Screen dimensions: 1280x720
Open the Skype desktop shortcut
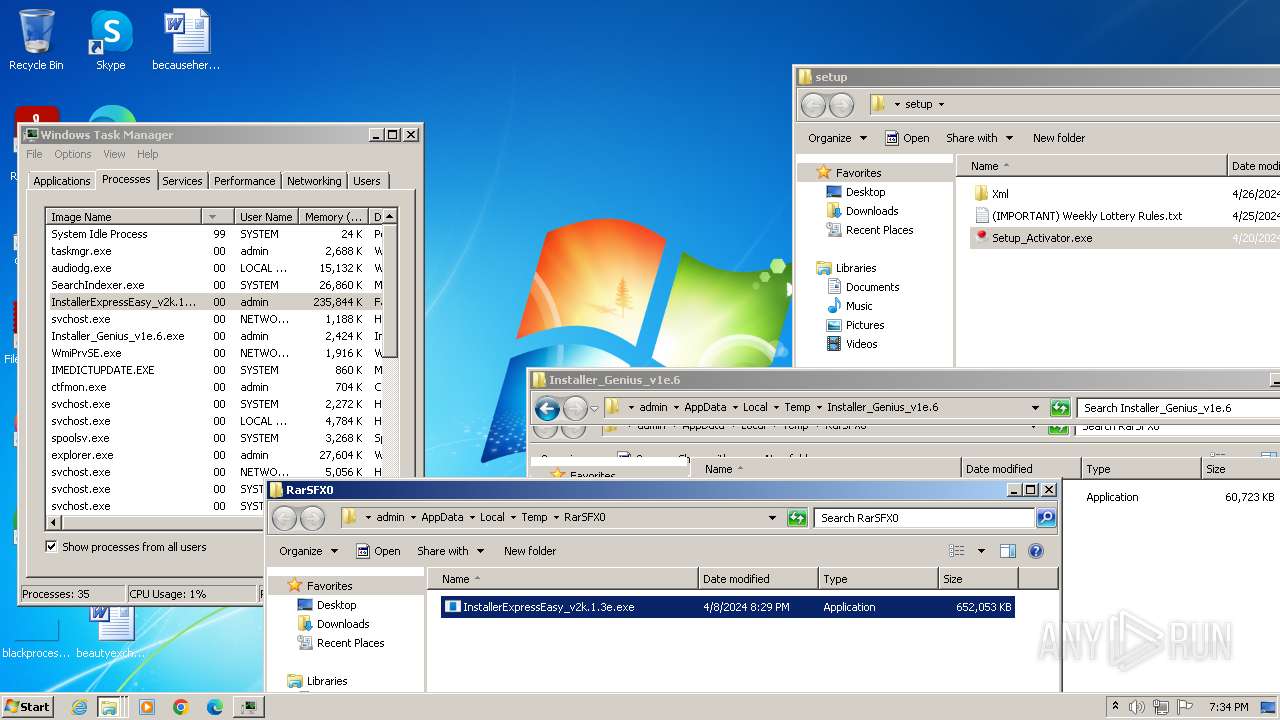click(110, 40)
